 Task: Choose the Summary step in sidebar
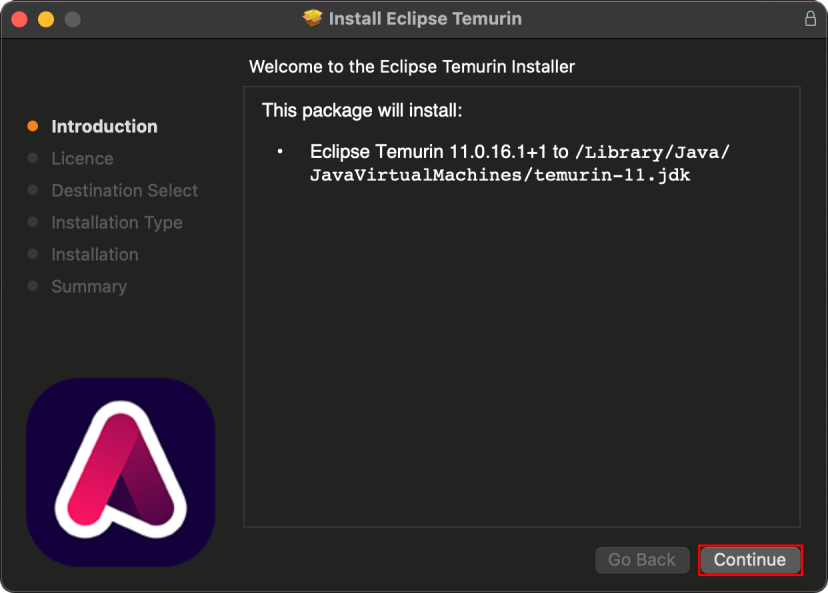click(89, 286)
